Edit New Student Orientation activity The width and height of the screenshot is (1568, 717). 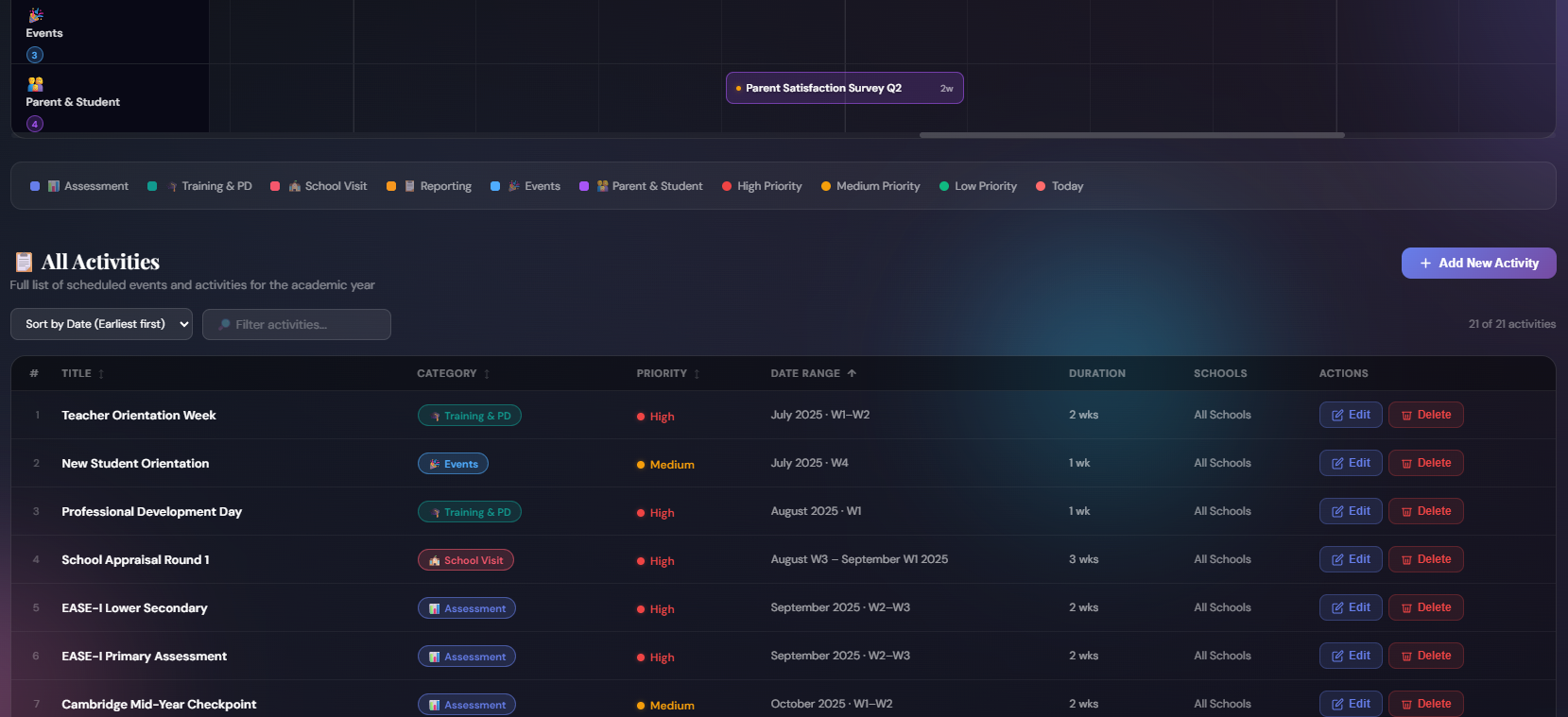[x=1351, y=463]
